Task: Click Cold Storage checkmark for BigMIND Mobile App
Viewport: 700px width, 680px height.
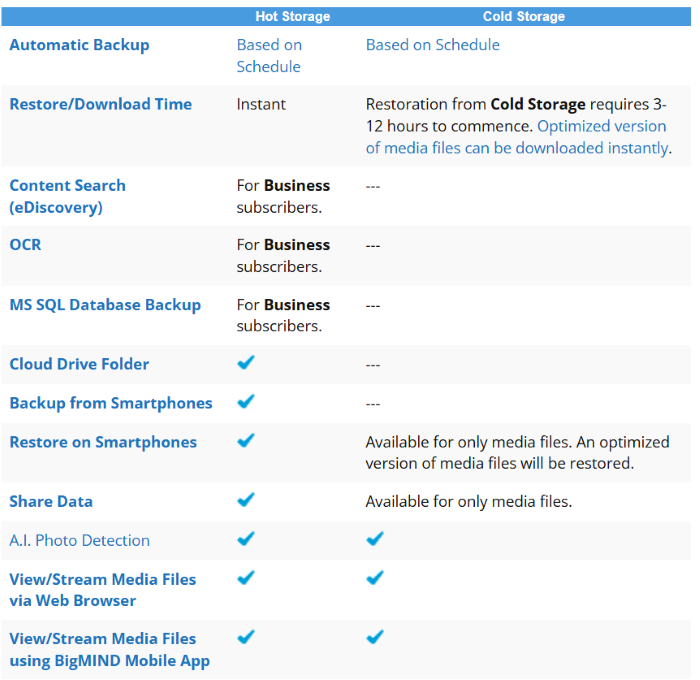Action: (375, 637)
